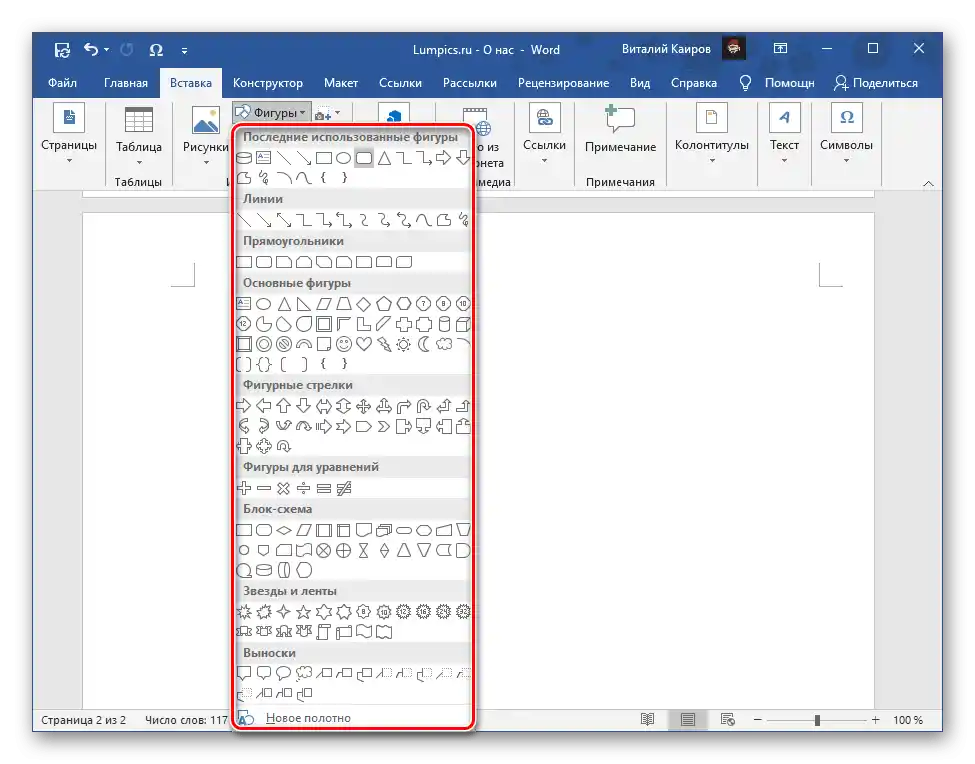Select the Lightning Bolt shape

tap(384, 344)
